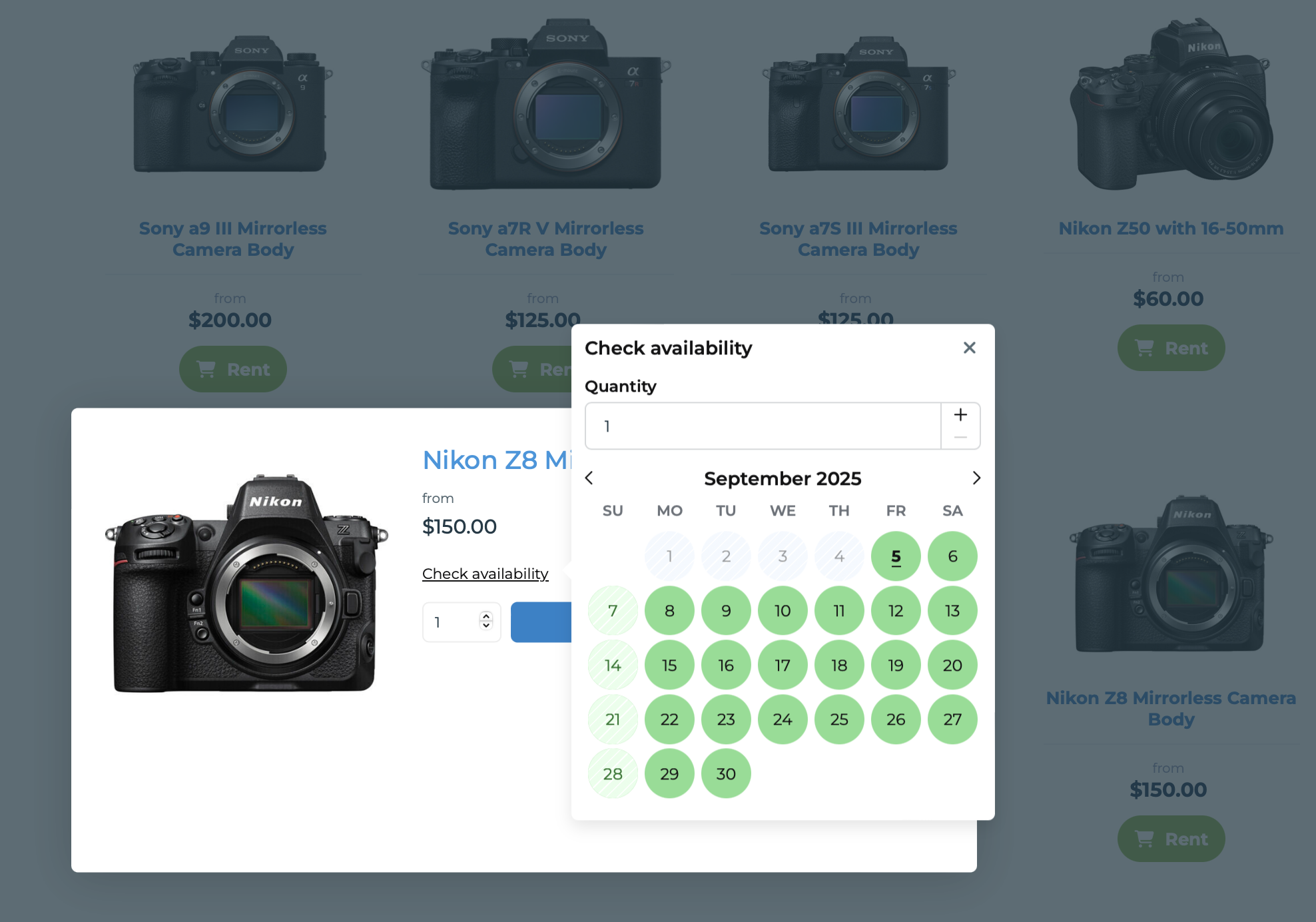Screen dimensions: 1316x922
Task: Click Nikon Z8 camera product image
Action: pos(246,583)
